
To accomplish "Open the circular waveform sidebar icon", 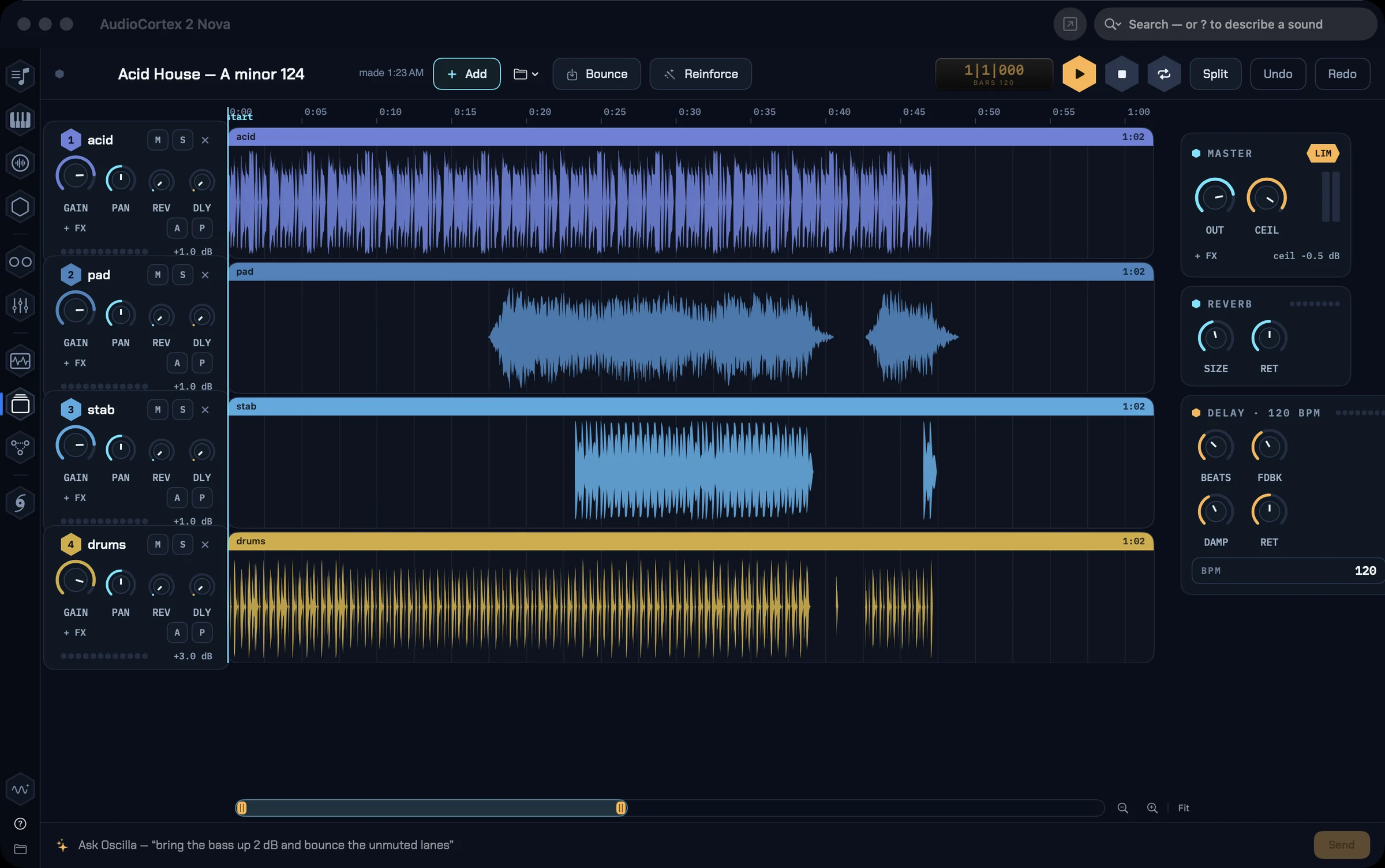I will coord(20,163).
